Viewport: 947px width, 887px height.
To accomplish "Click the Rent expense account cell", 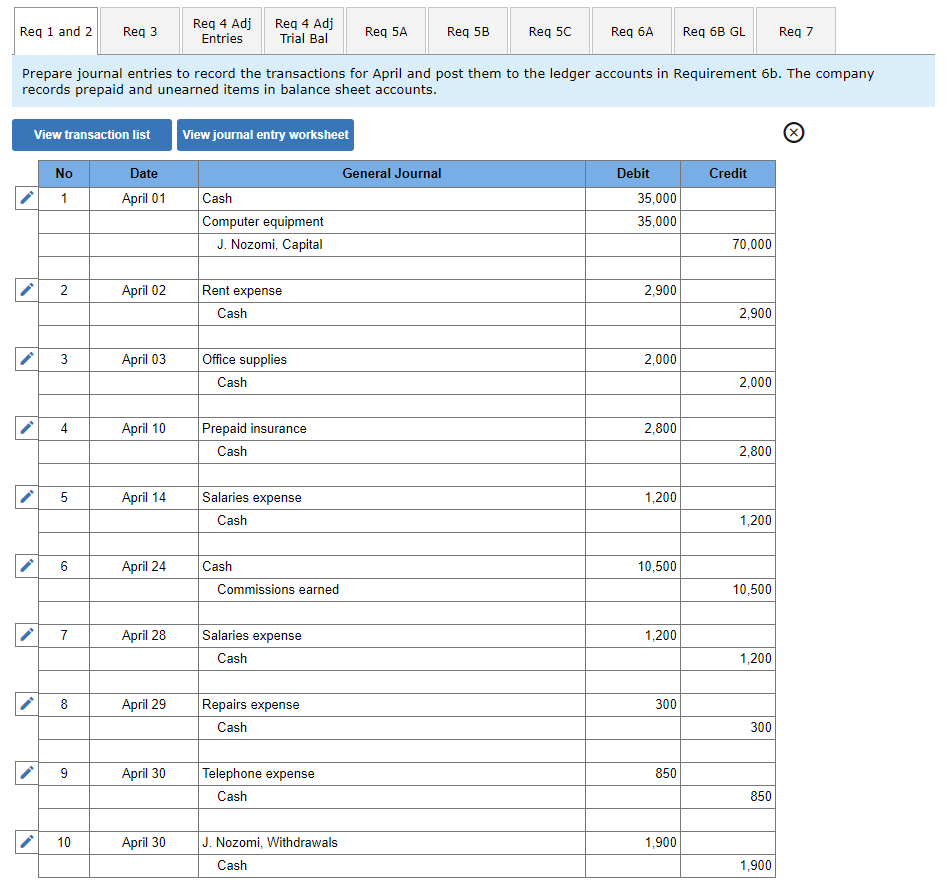I will coord(391,290).
